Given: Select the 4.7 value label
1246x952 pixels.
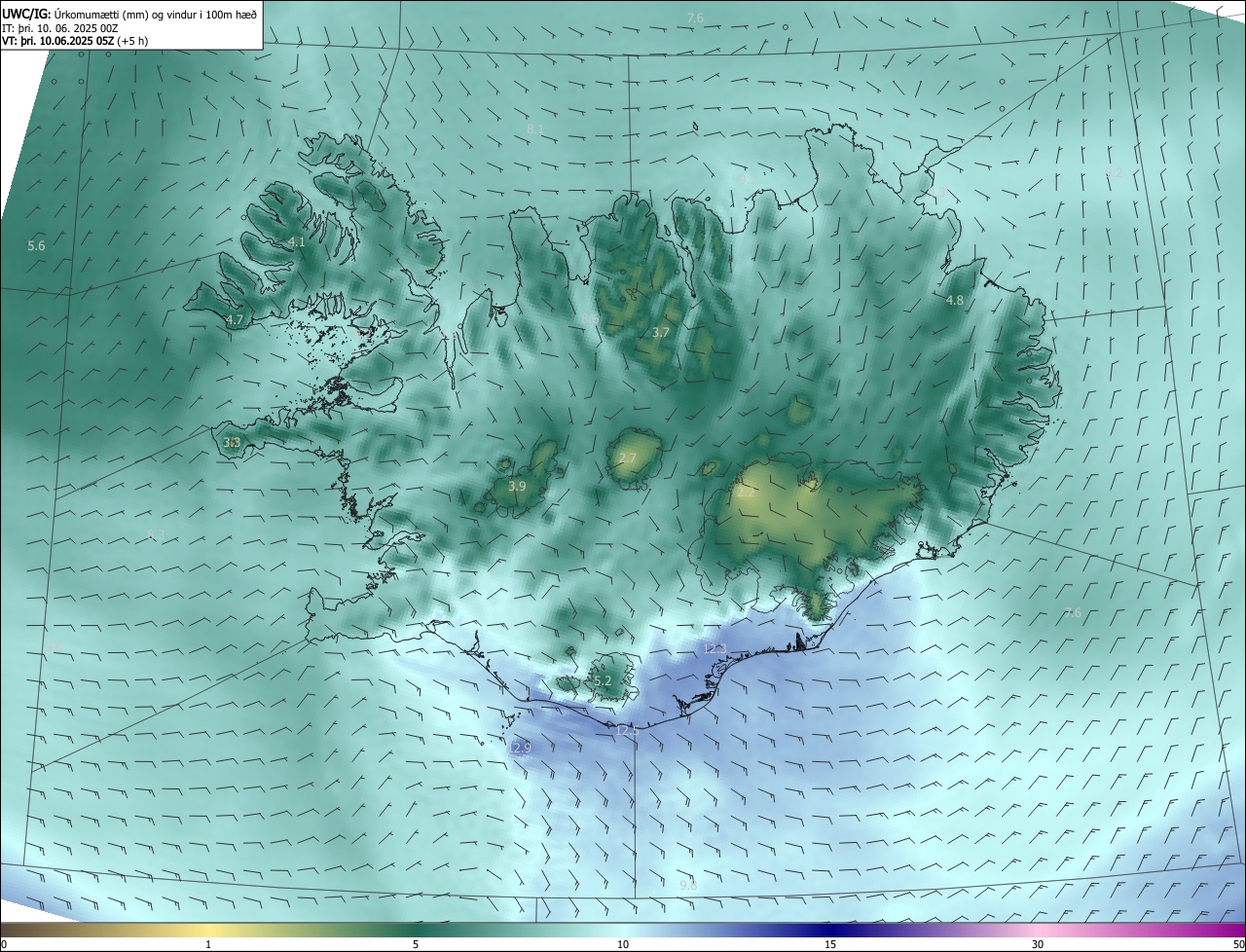Looking at the screenshot, I should point(235,319).
